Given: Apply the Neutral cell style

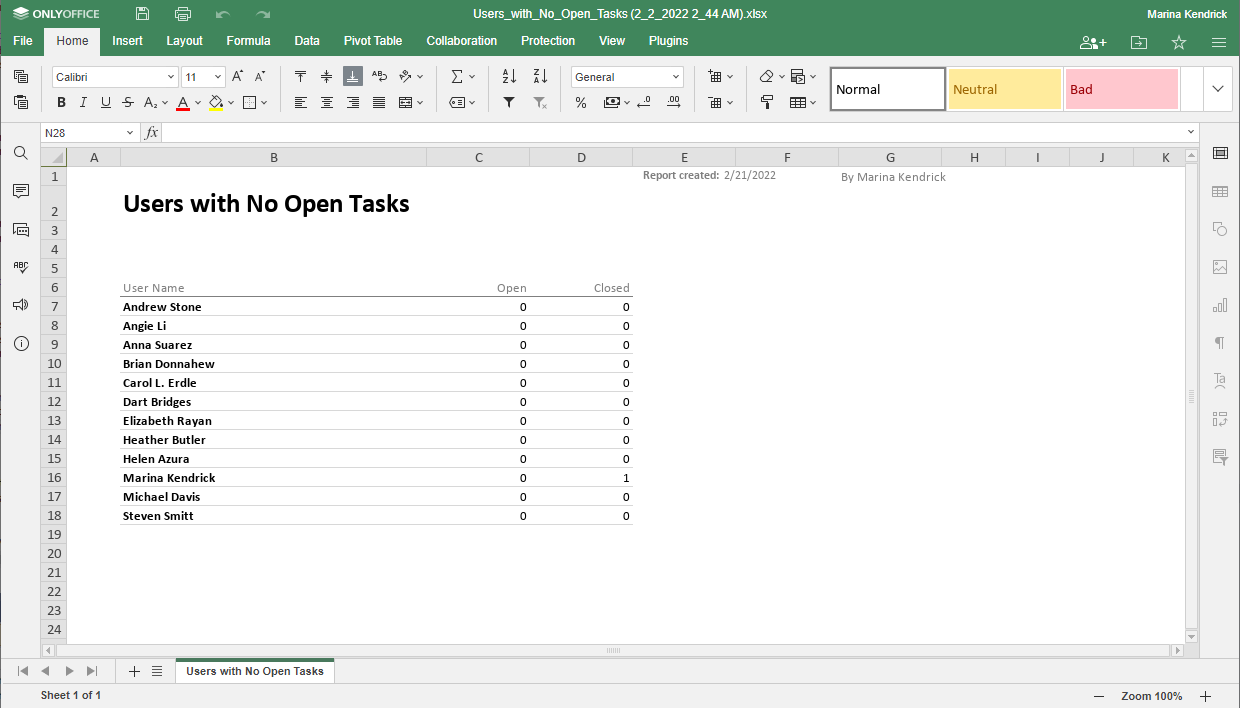Looking at the screenshot, I should pyautogui.click(x=1004, y=89).
